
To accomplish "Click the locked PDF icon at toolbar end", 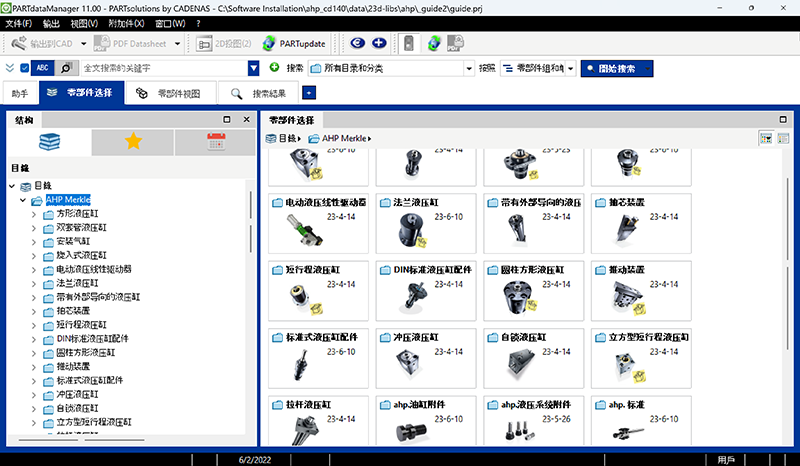I will click(x=455, y=43).
